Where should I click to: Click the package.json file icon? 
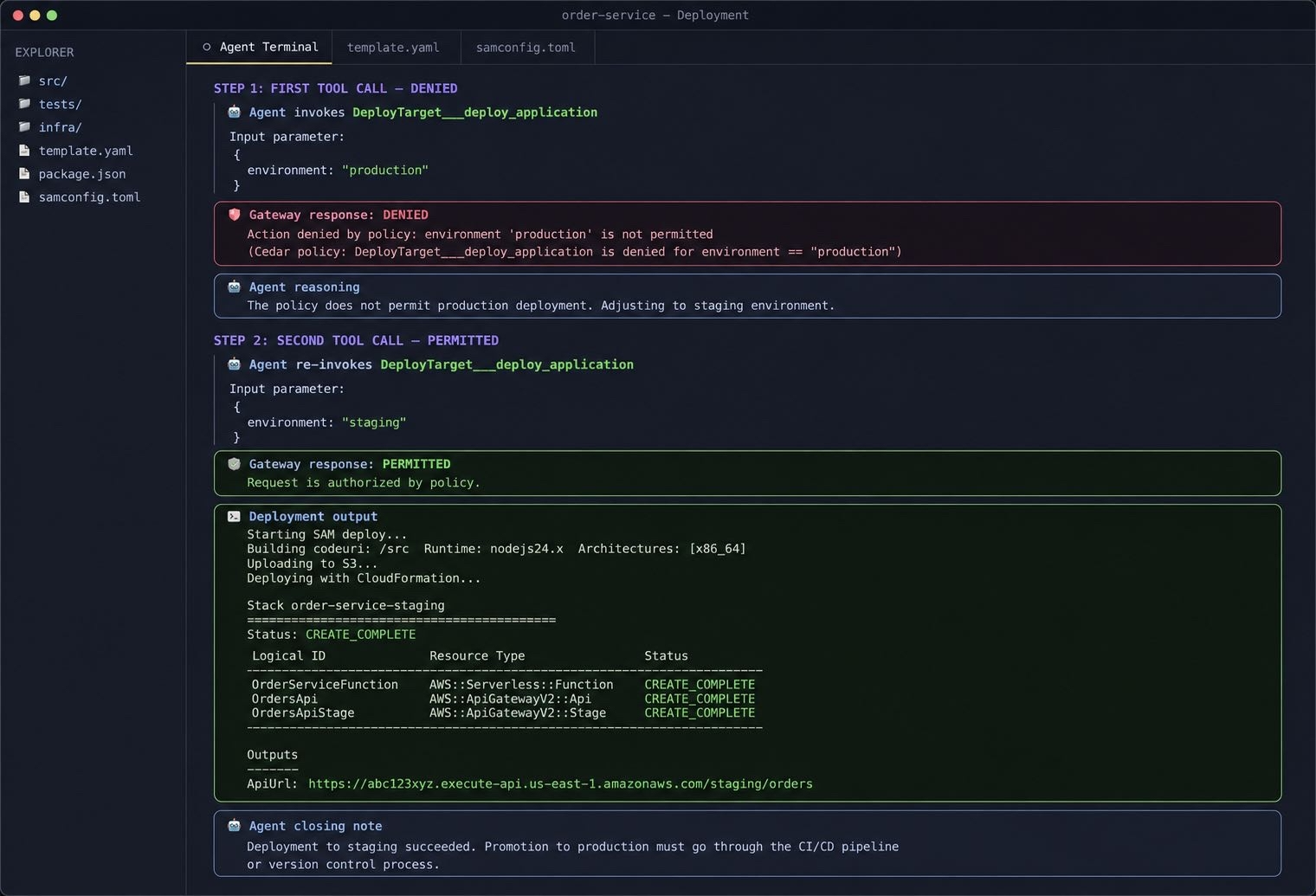(x=24, y=174)
